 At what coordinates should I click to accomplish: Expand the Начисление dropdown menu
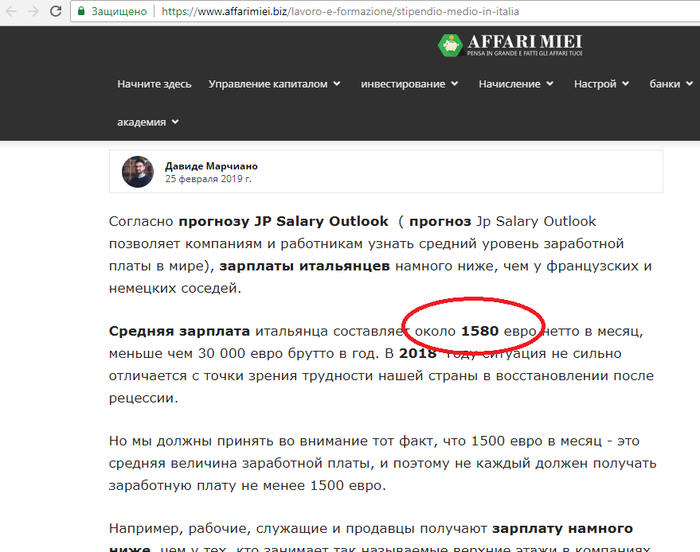coord(516,84)
